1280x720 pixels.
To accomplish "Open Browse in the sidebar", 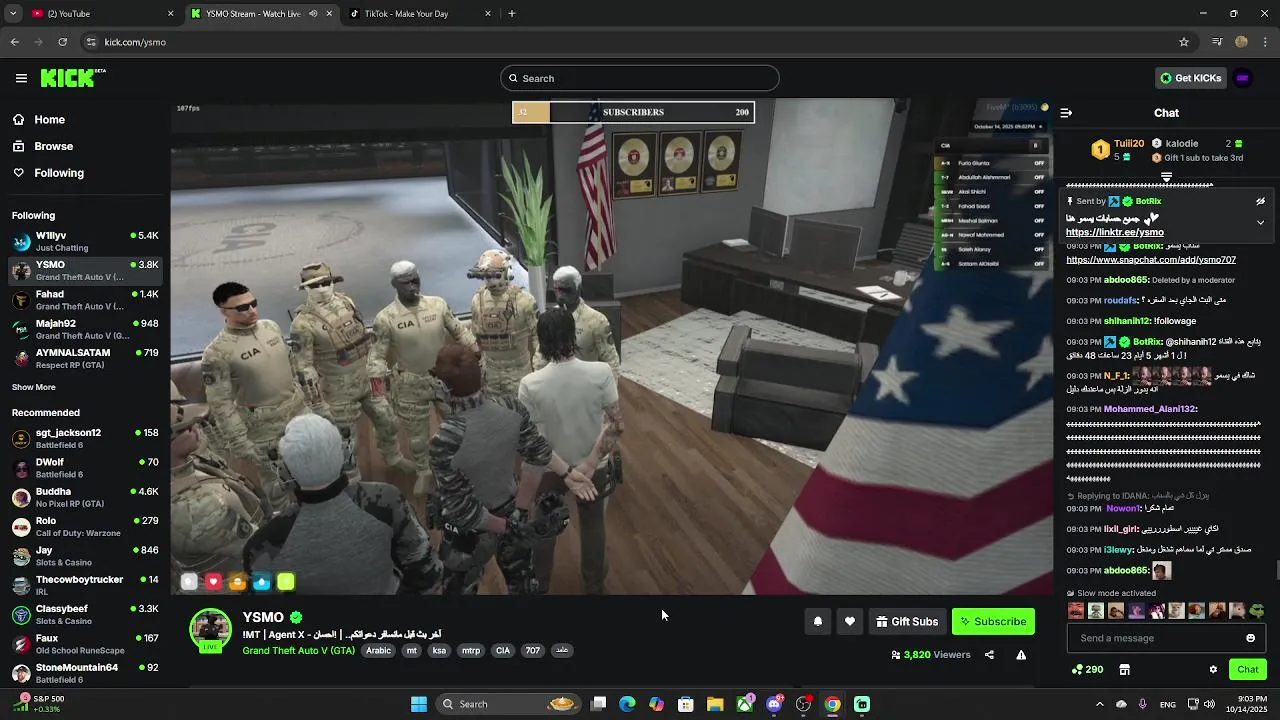I will tap(53, 146).
